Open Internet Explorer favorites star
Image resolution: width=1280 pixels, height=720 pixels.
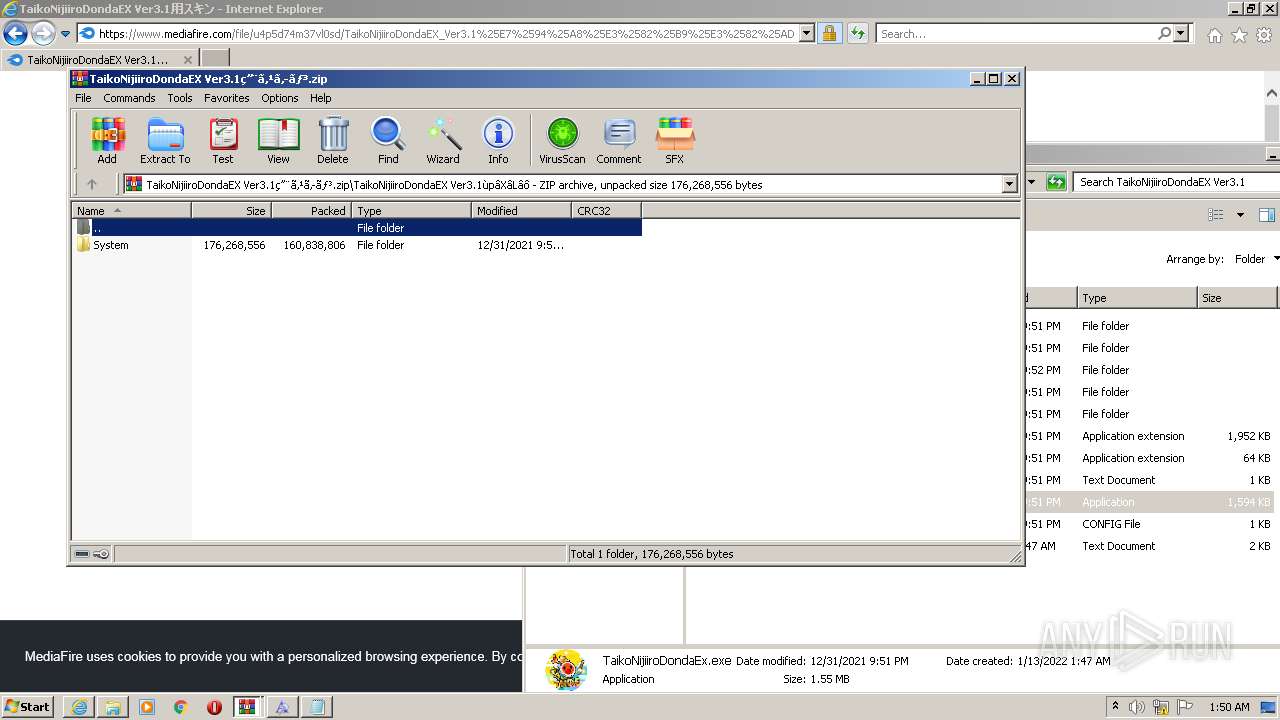pyautogui.click(x=1239, y=35)
